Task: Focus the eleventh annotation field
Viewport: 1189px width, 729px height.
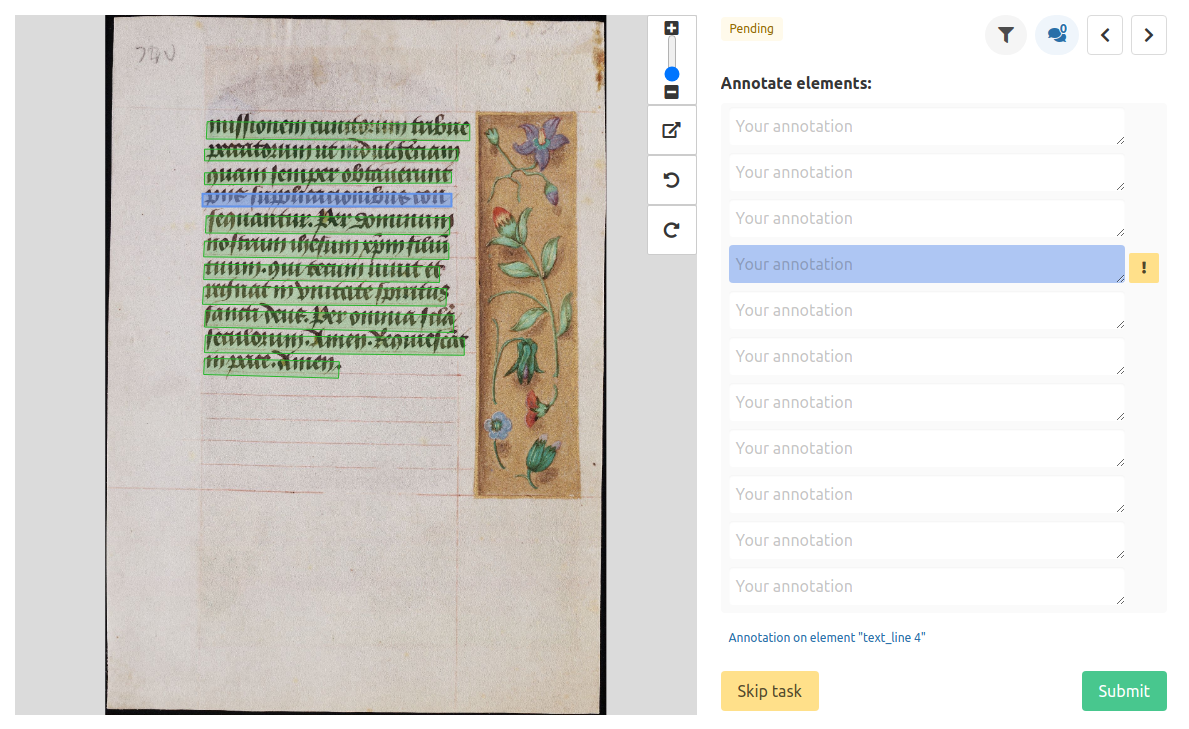Action: pos(927,586)
